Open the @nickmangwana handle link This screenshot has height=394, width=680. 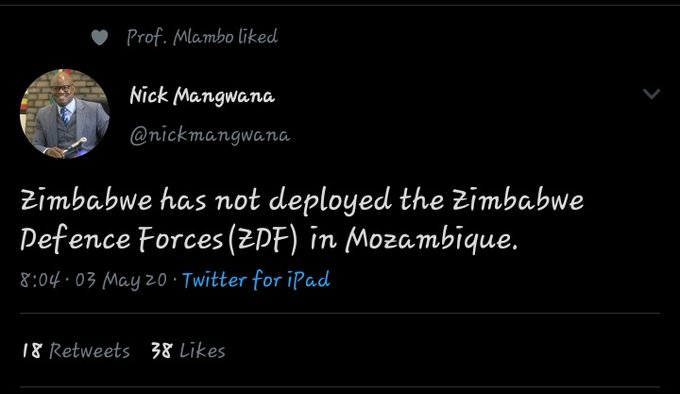point(210,135)
